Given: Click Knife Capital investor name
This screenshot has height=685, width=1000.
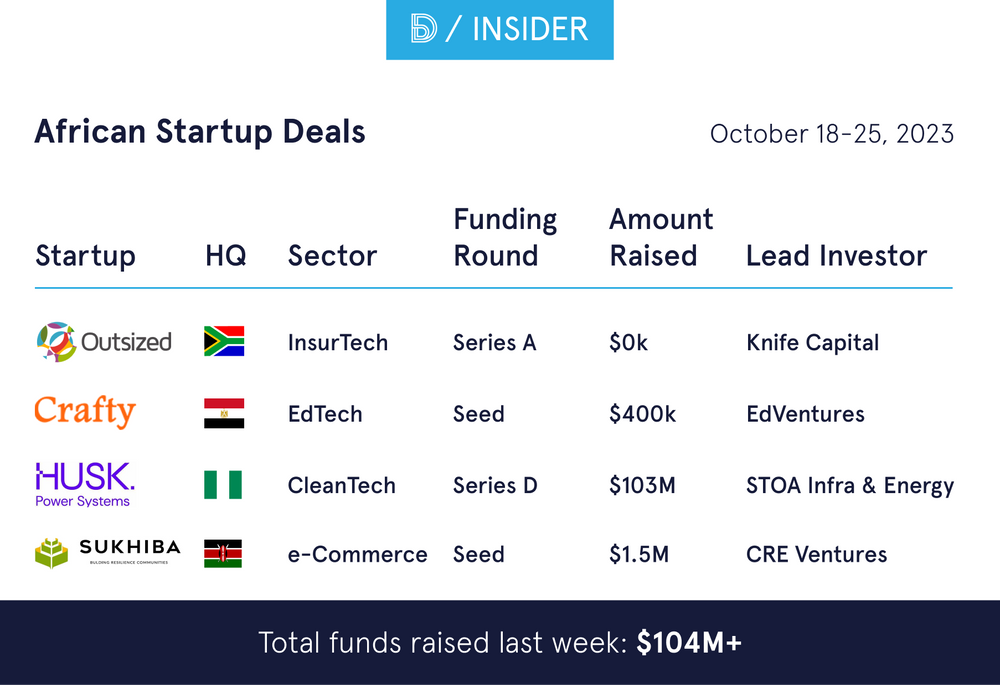Looking at the screenshot, I should [812, 343].
